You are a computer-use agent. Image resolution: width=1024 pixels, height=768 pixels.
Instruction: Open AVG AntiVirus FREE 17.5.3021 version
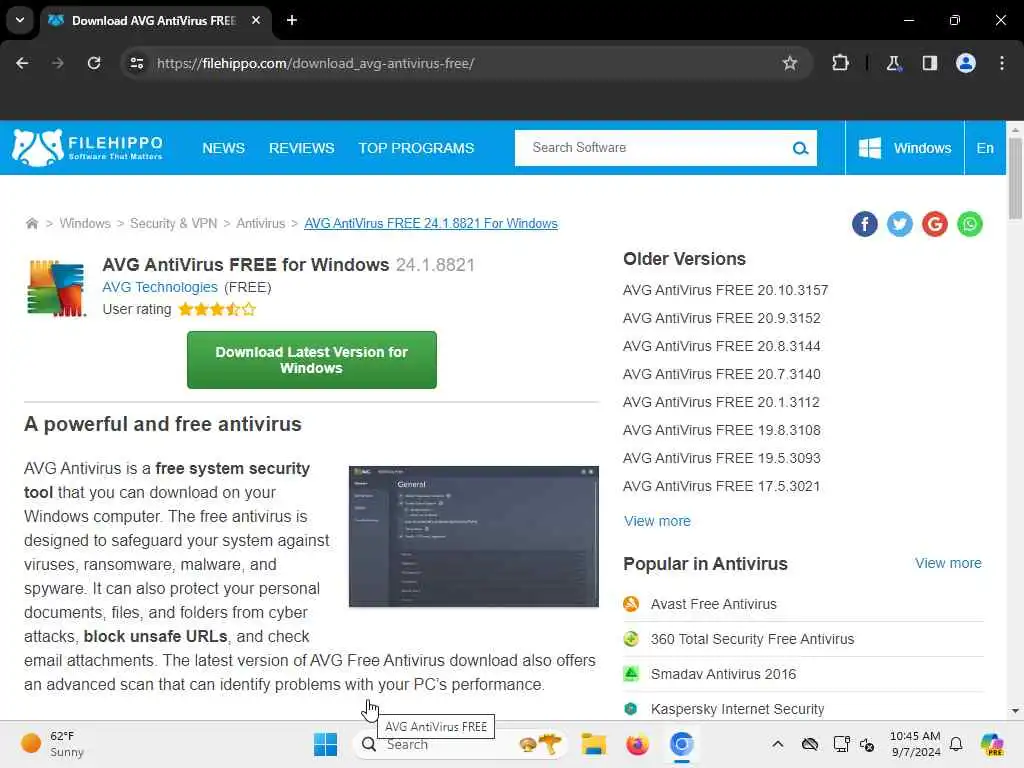721,487
